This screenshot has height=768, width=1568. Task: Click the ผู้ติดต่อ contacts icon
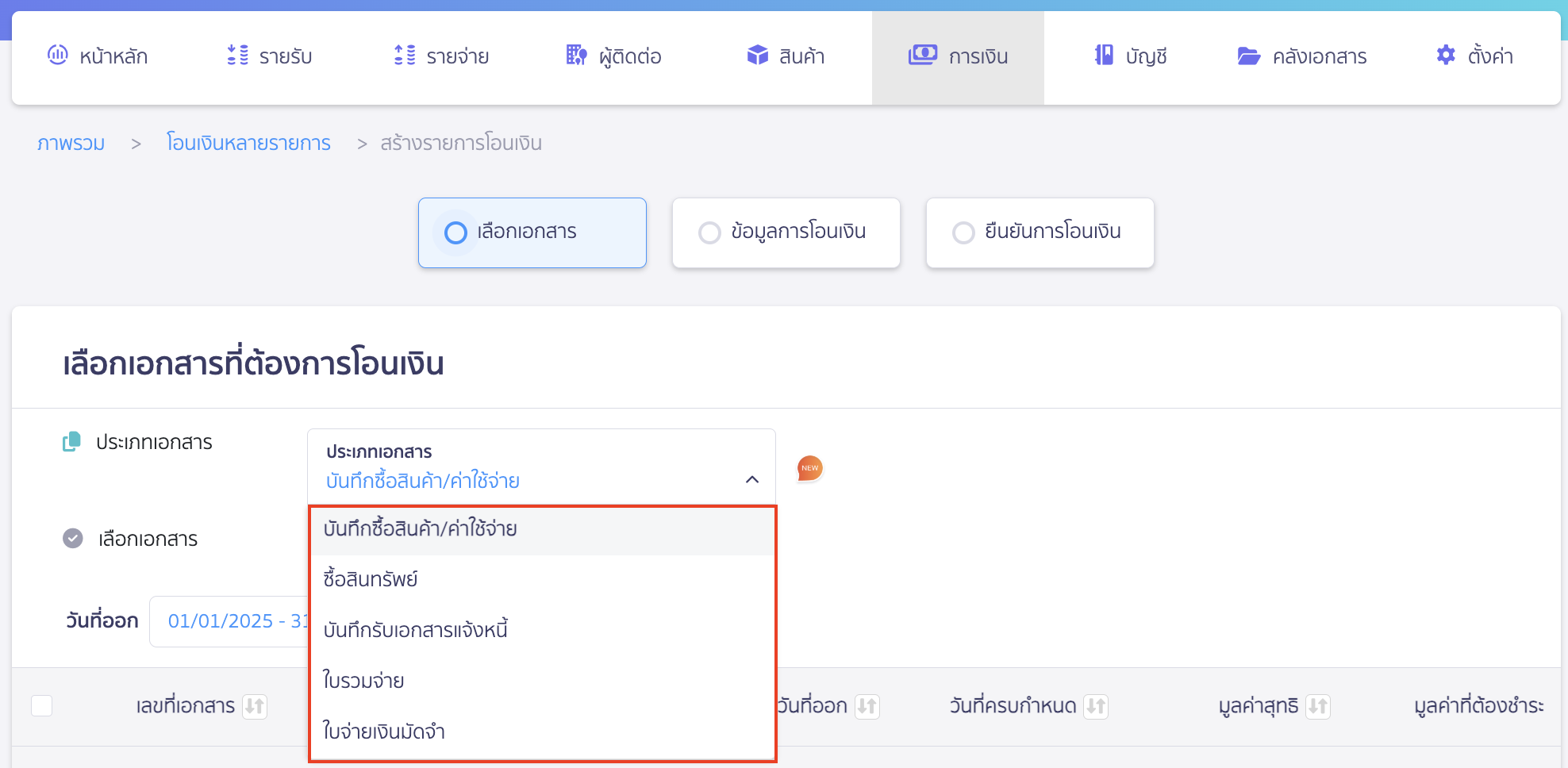pos(575,56)
